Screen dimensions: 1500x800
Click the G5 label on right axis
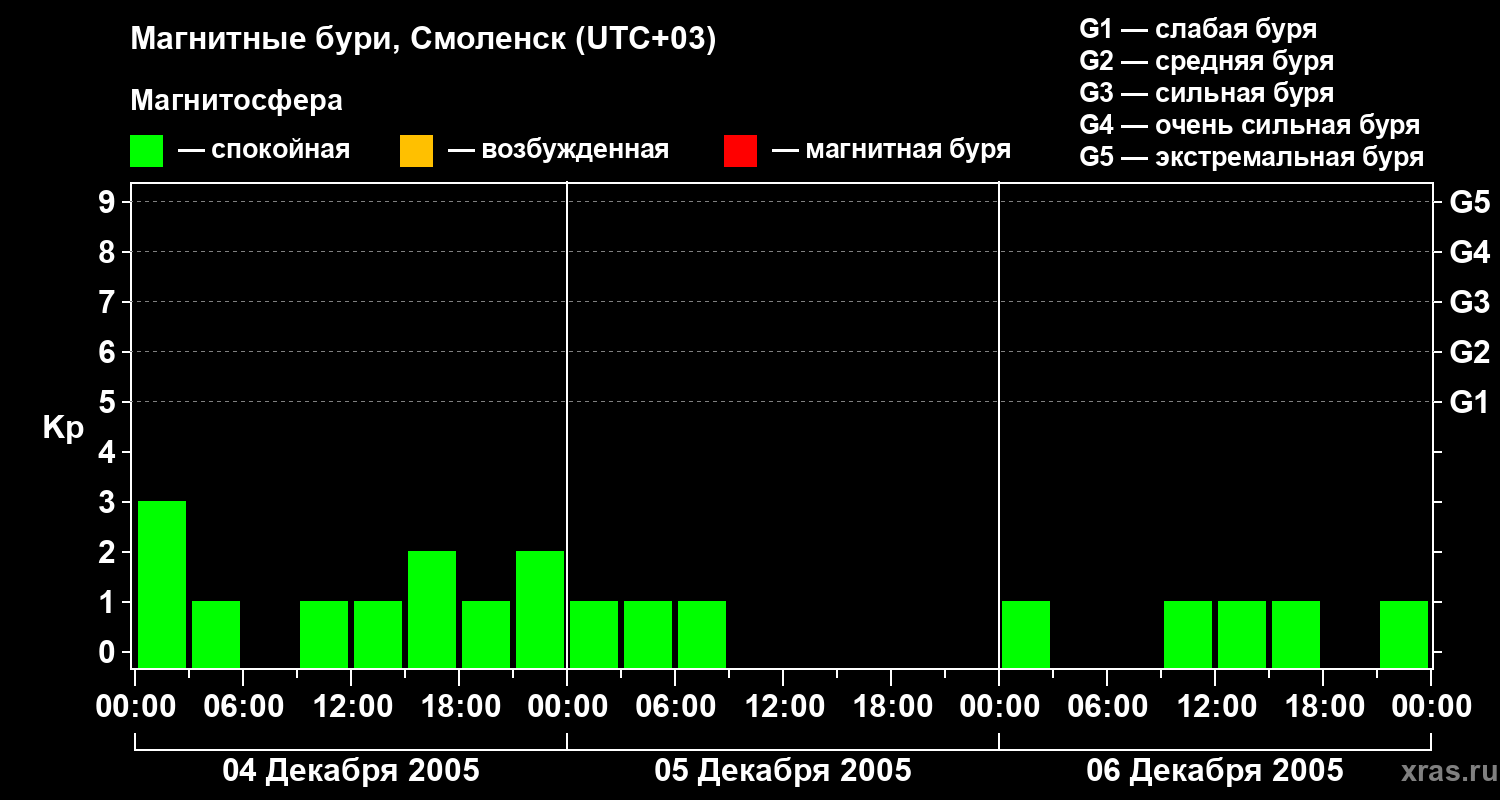1470,202
